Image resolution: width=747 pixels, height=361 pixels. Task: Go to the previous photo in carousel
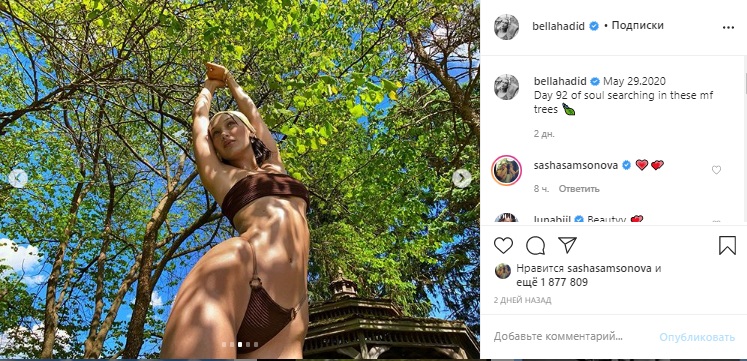pos(18,178)
